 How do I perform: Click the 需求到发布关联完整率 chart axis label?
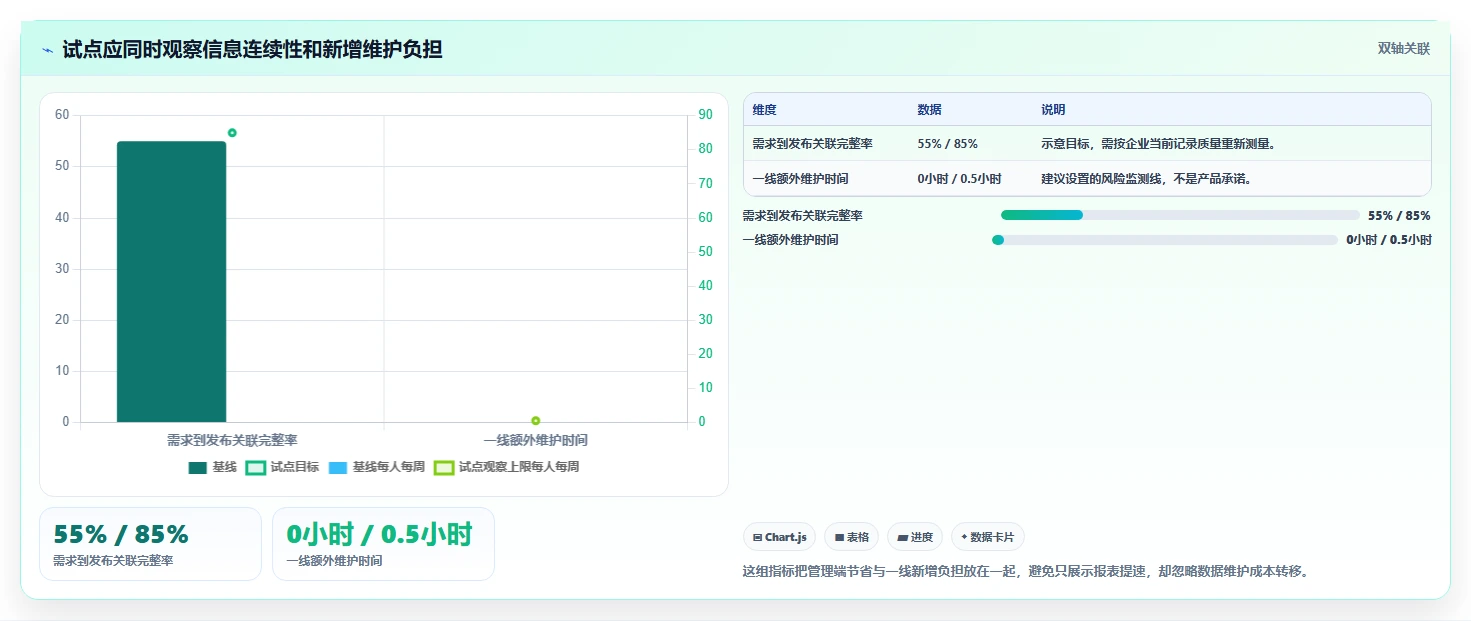(232, 440)
